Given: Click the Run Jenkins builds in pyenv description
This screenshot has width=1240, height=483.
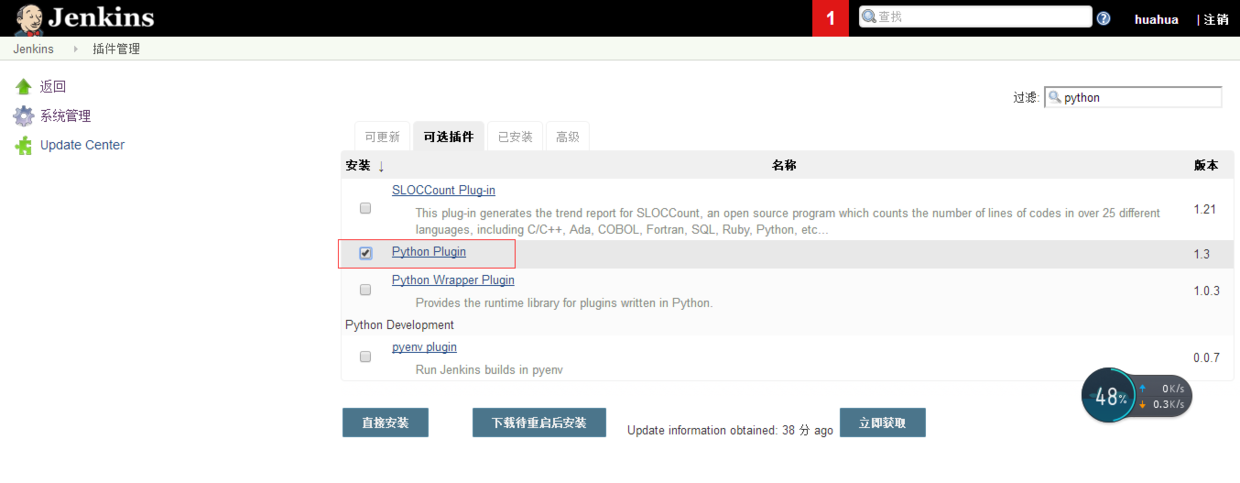Looking at the screenshot, I should [x=489, y=370].
